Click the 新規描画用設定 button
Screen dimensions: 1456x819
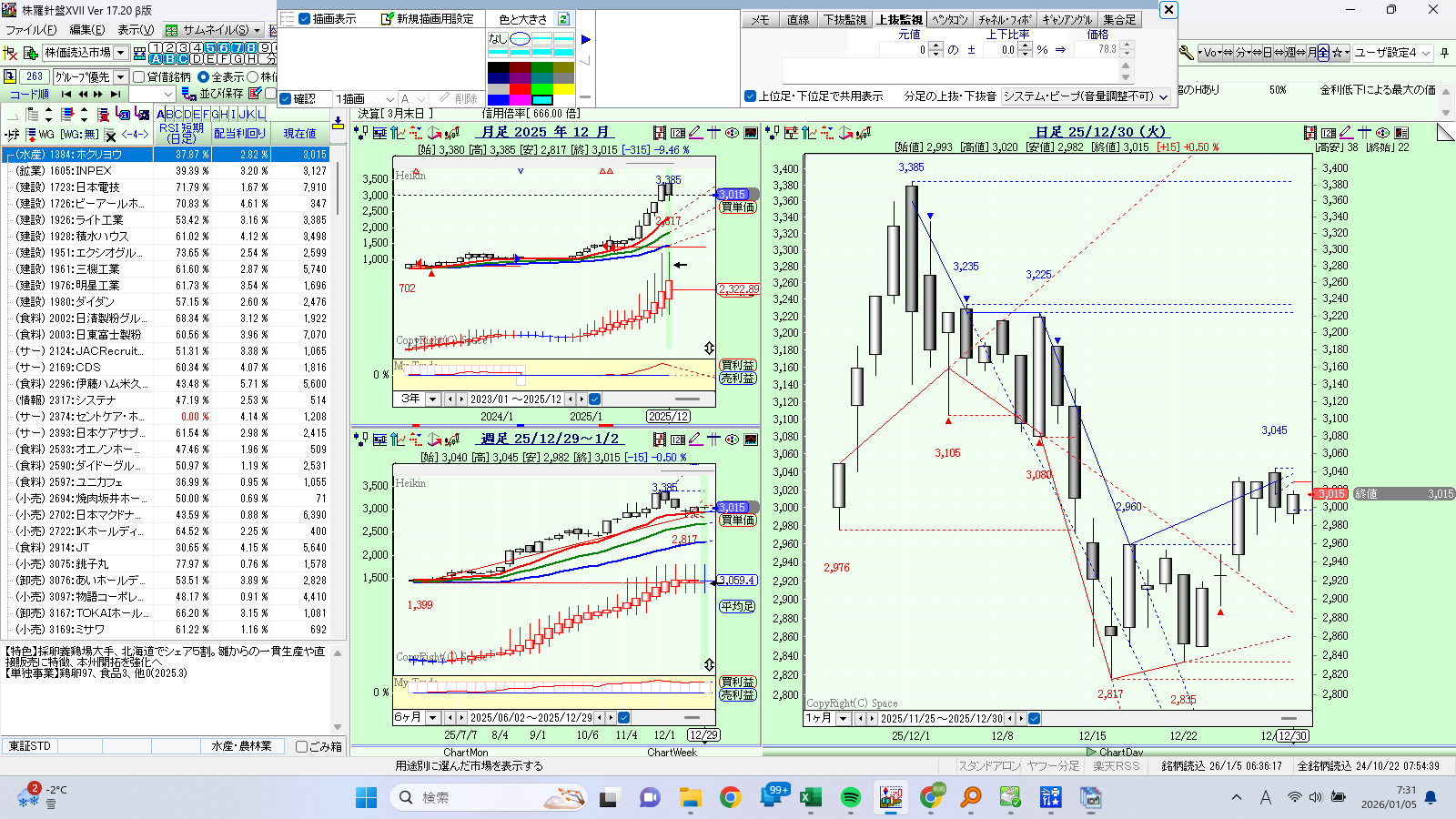[x=428, y=19]
